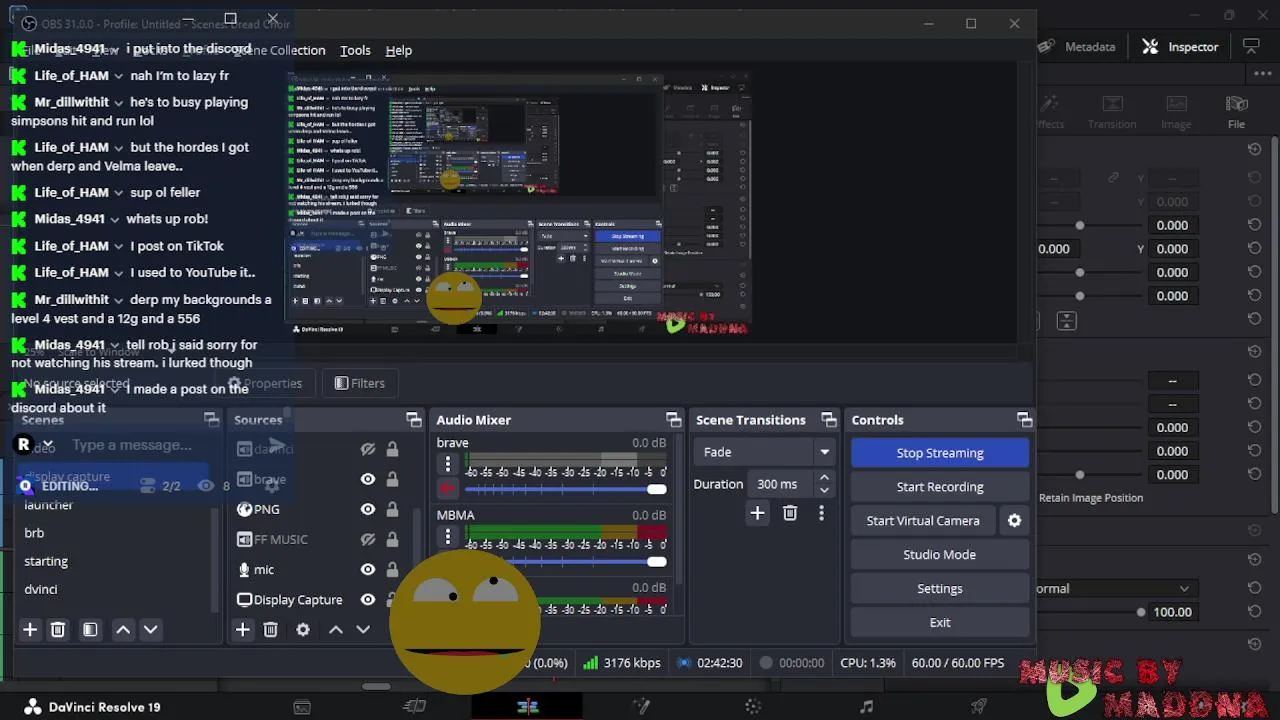
Task: Open the Media page in DaVinci Resolve
Action: (302, 707)
